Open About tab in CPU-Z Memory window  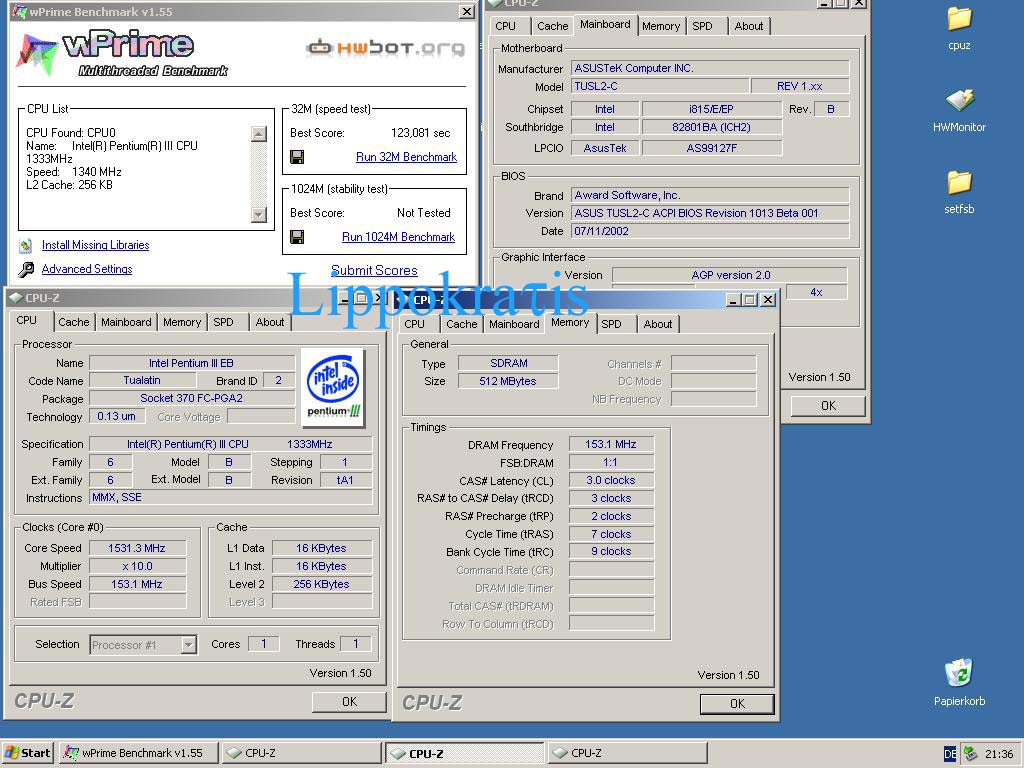(x=658, y=324)
